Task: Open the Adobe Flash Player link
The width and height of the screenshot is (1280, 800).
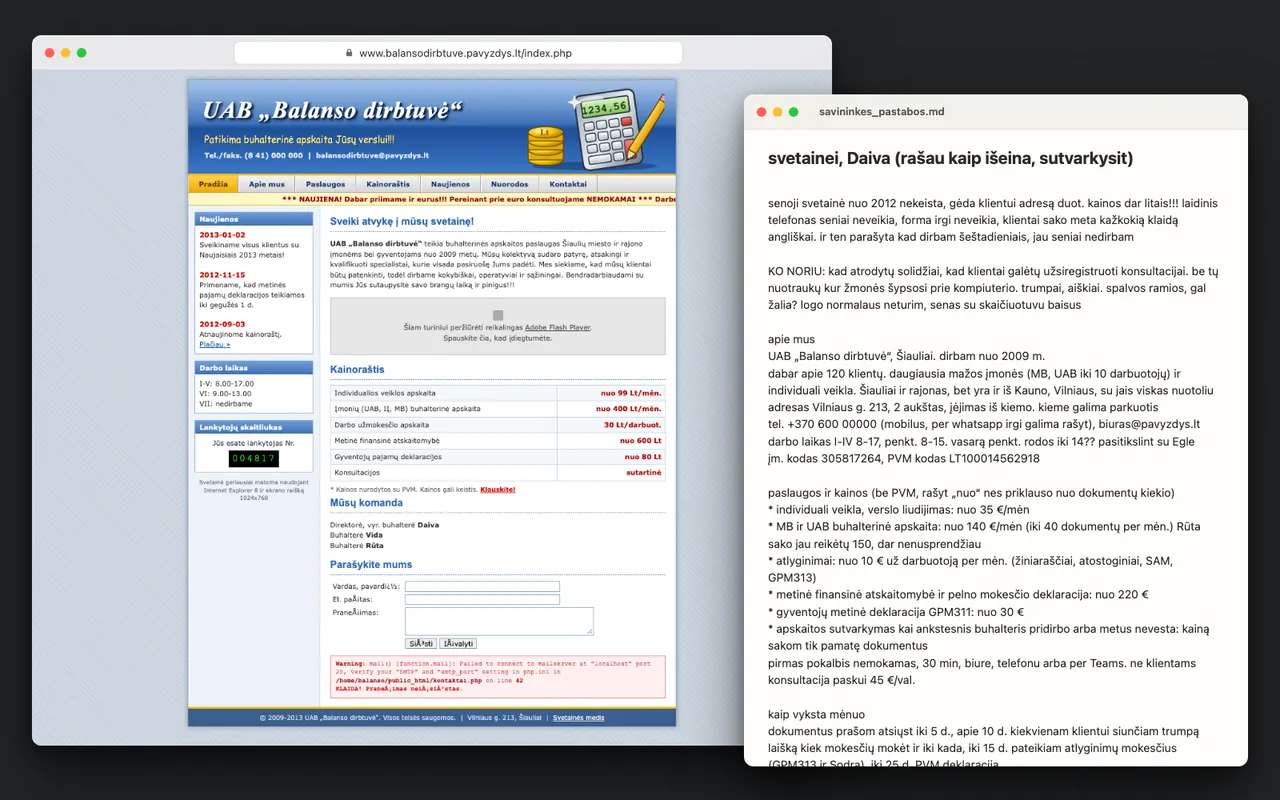Action: coord(558,327)
